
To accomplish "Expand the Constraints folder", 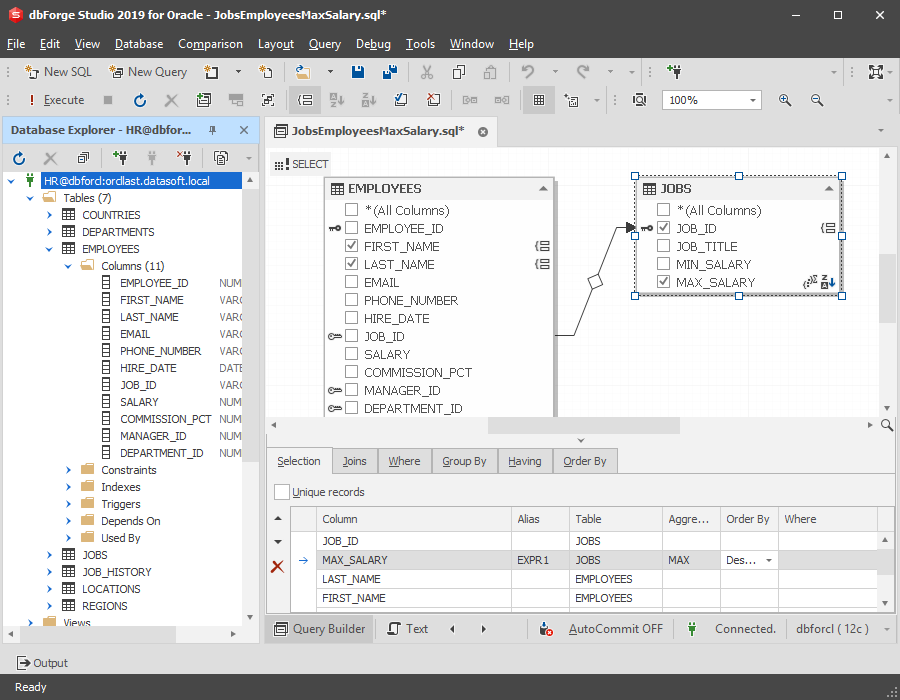I will coord(68,470).
